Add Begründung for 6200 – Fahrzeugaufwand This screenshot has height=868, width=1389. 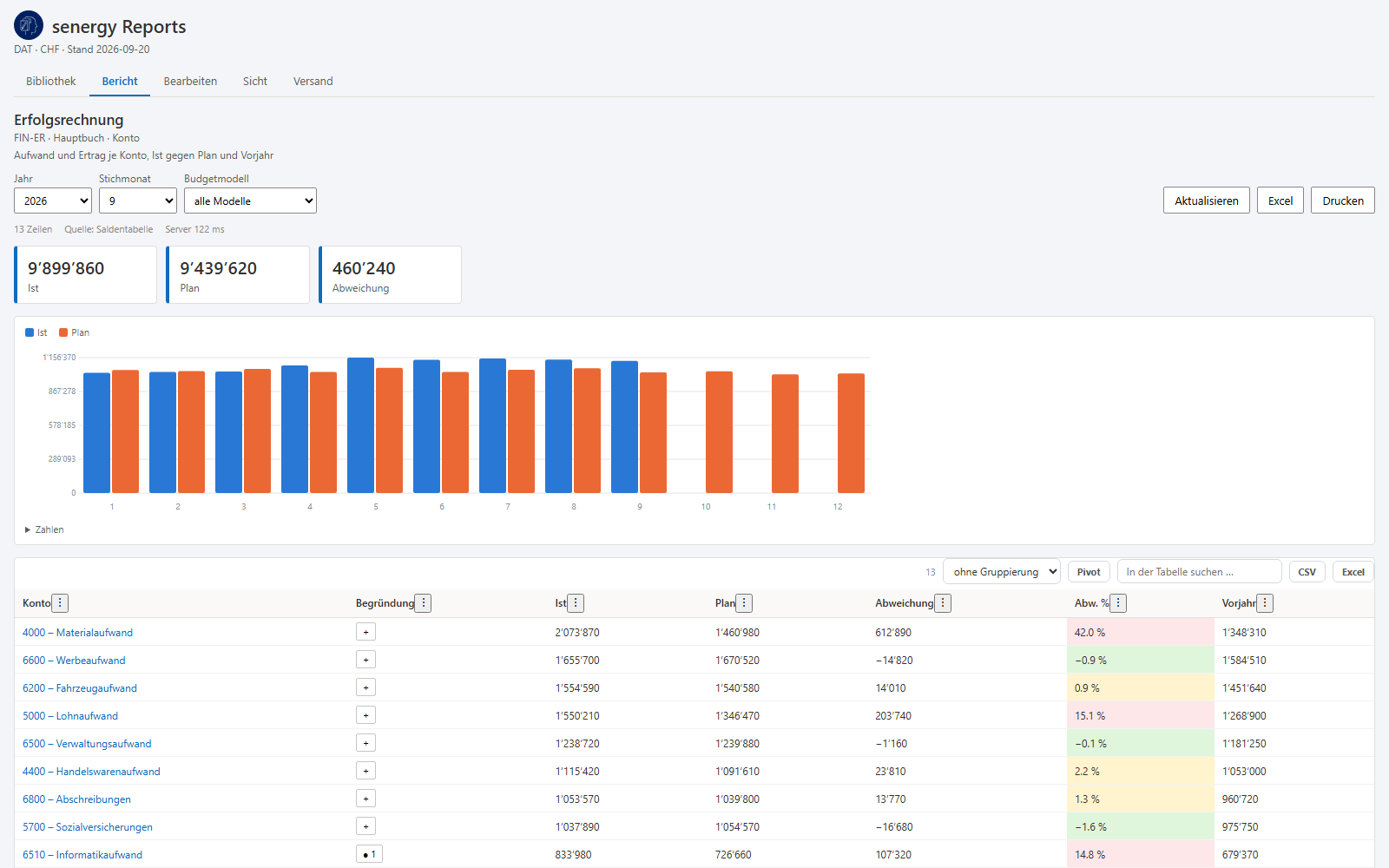click(x=365, y=687)
